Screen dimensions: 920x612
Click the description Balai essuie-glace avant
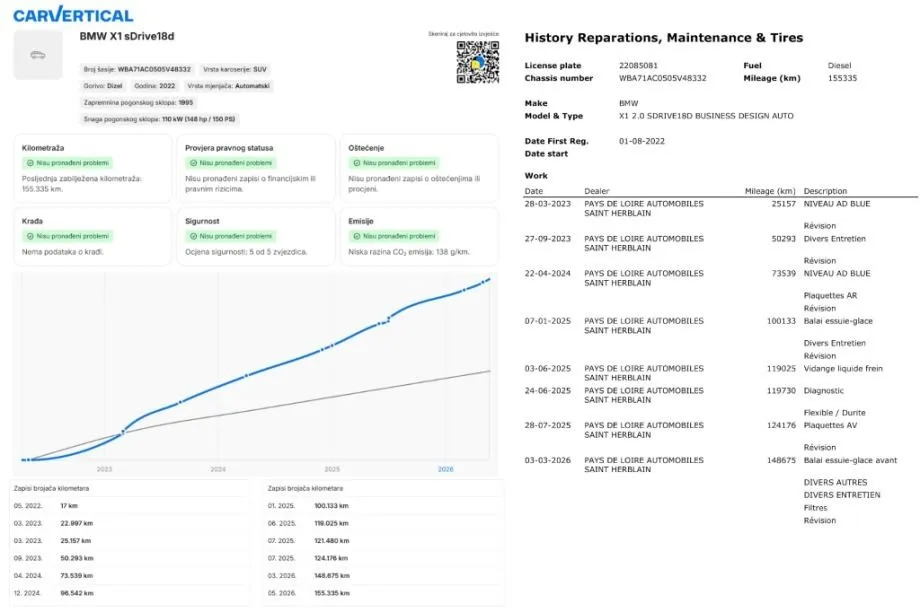851,461
